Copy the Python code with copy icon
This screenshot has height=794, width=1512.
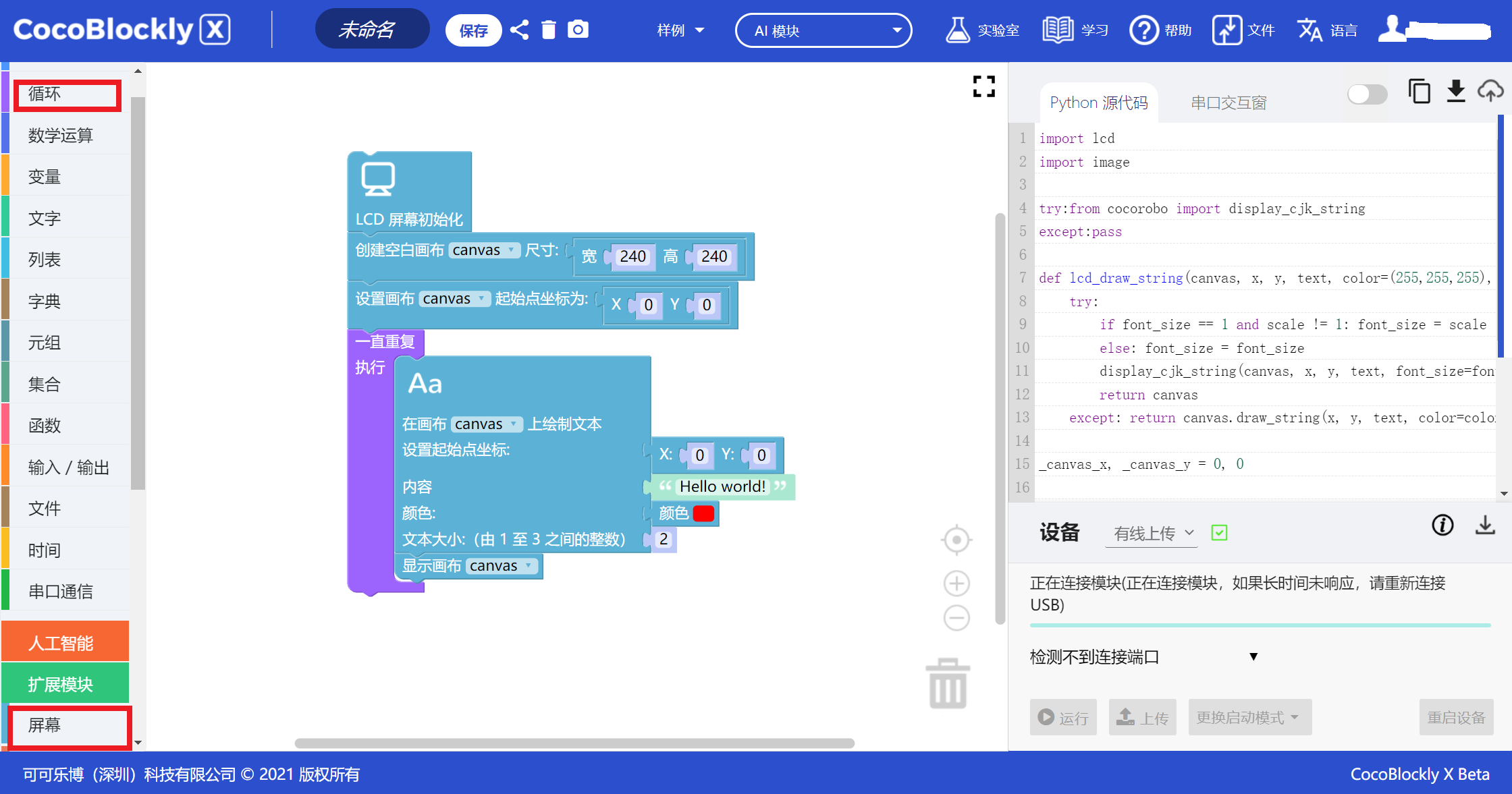point(1419,91)
